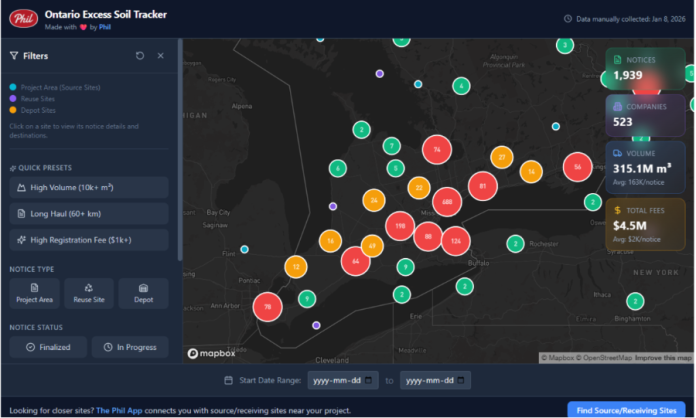The image size is (696, 418).
Task: Click the red cluster marker labeled 74
Action: [x=437, y=150]
